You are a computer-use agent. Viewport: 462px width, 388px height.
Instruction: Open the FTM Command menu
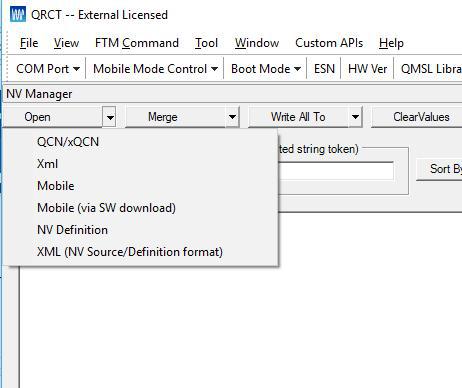point(137,43)
